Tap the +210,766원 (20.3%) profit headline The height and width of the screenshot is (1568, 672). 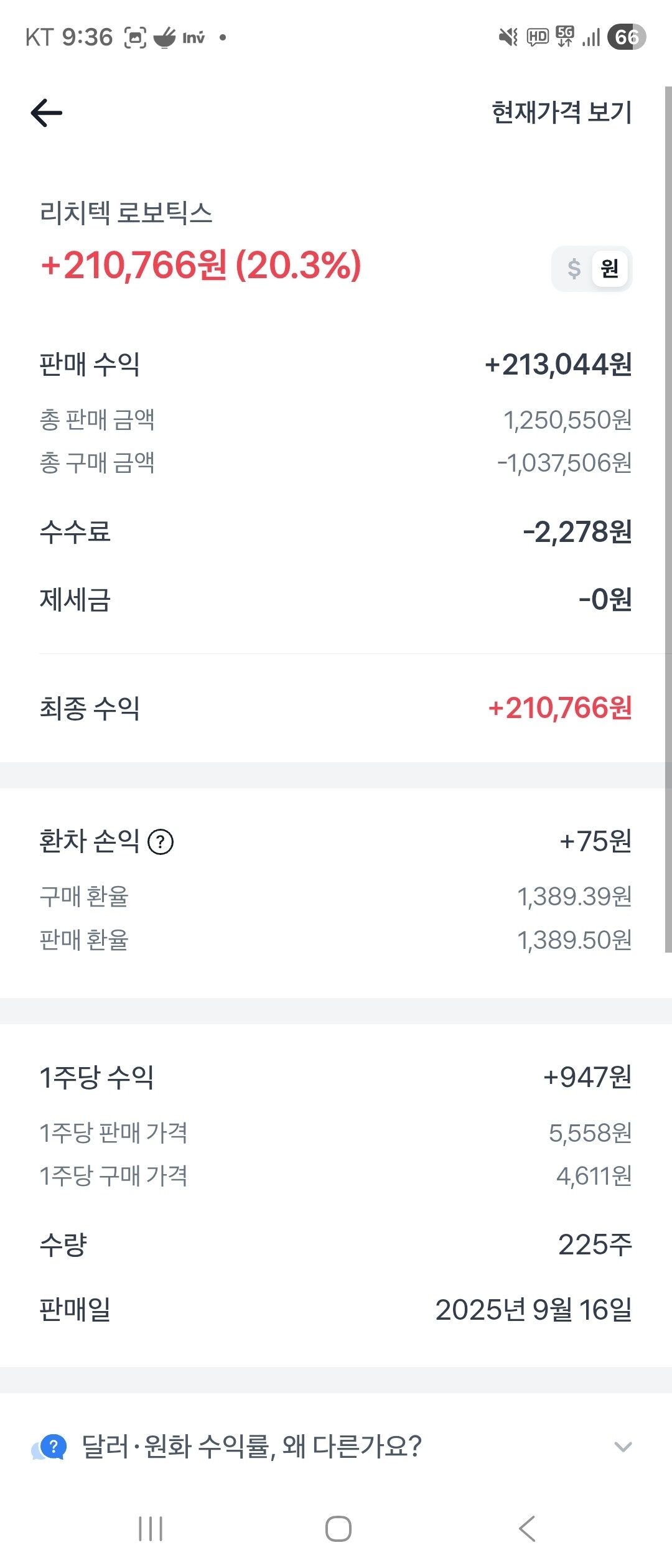coord(200,266)
